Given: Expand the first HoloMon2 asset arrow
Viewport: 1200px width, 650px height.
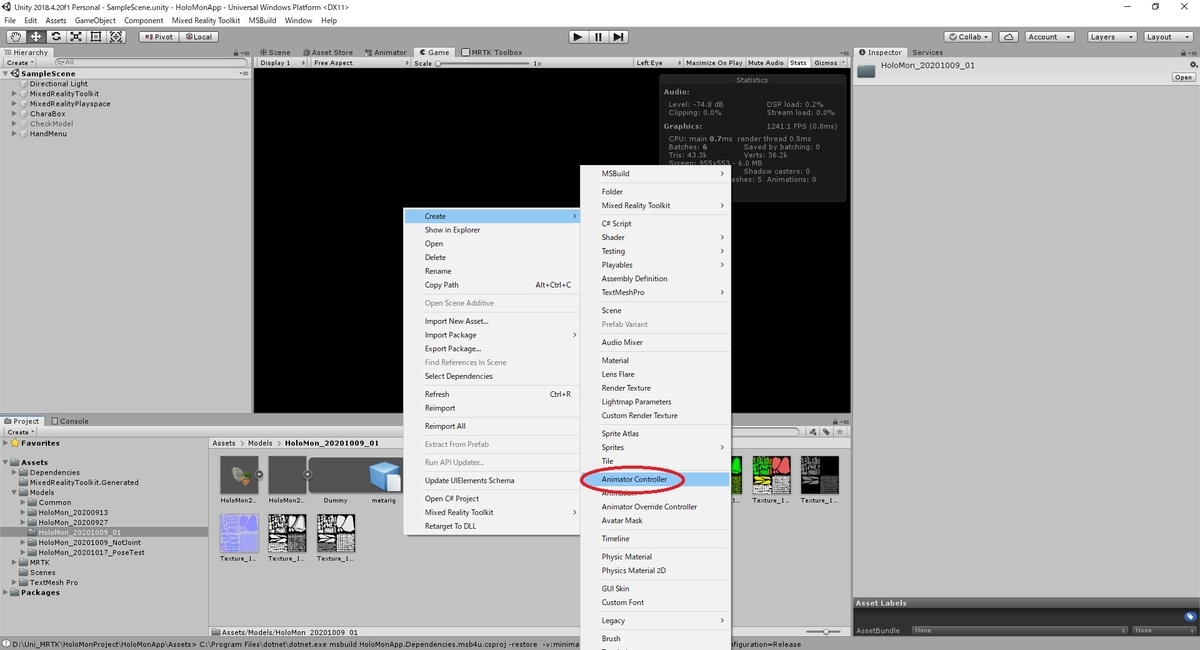Looking at the screenshot, I should pos(261,475).
